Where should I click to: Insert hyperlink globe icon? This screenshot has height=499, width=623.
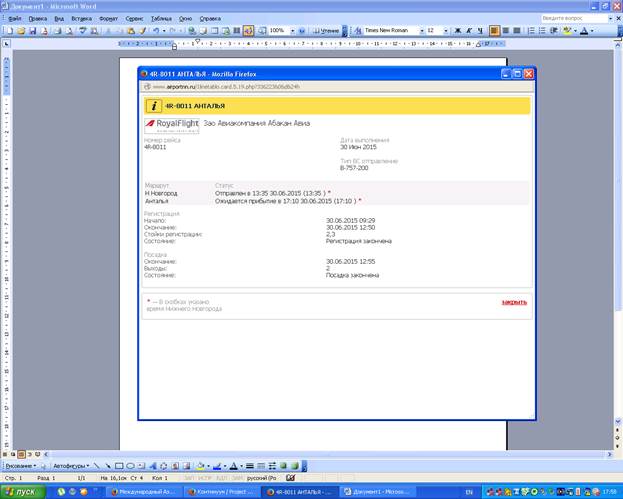click(192, 31)
